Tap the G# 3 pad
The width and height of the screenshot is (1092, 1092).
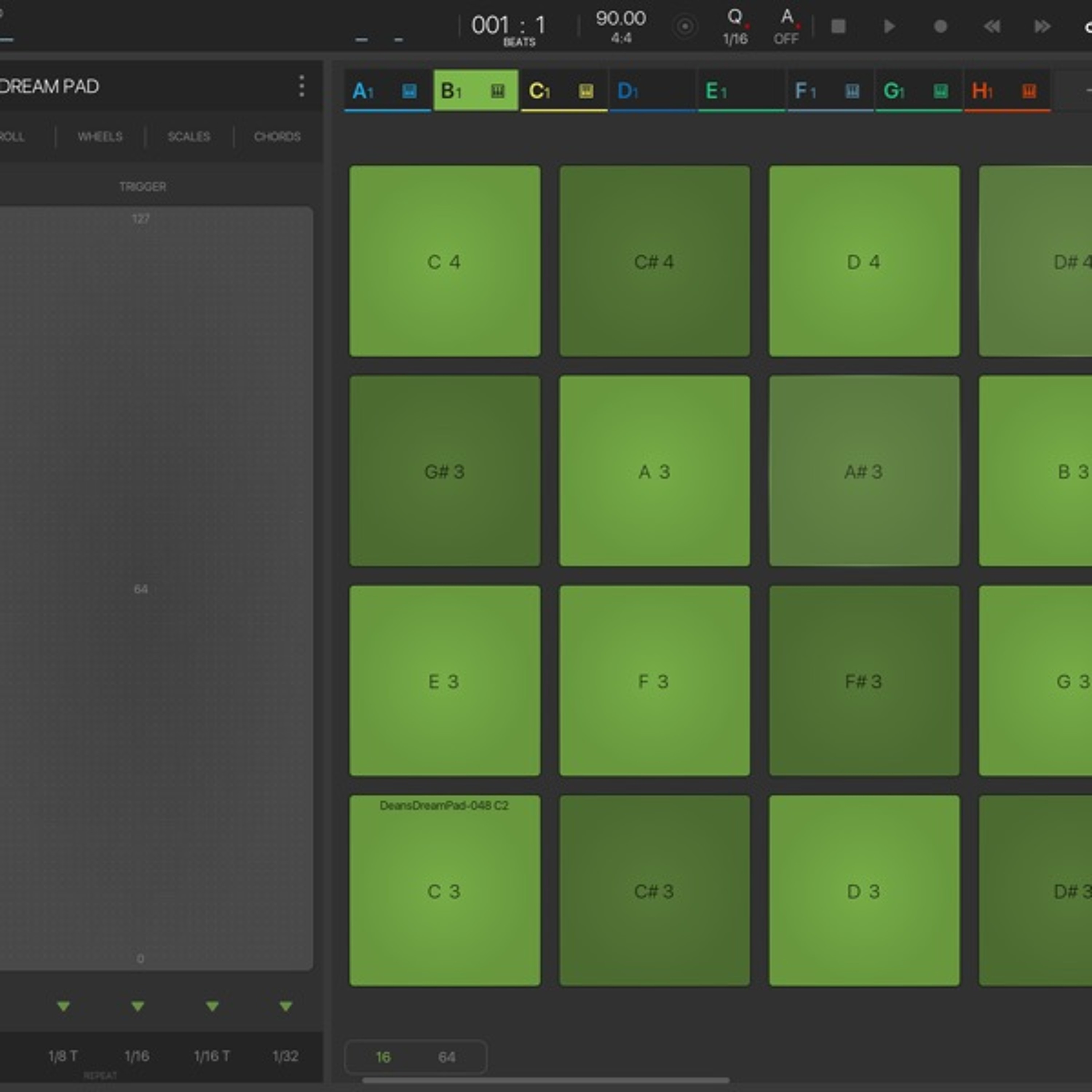[445, 471]
